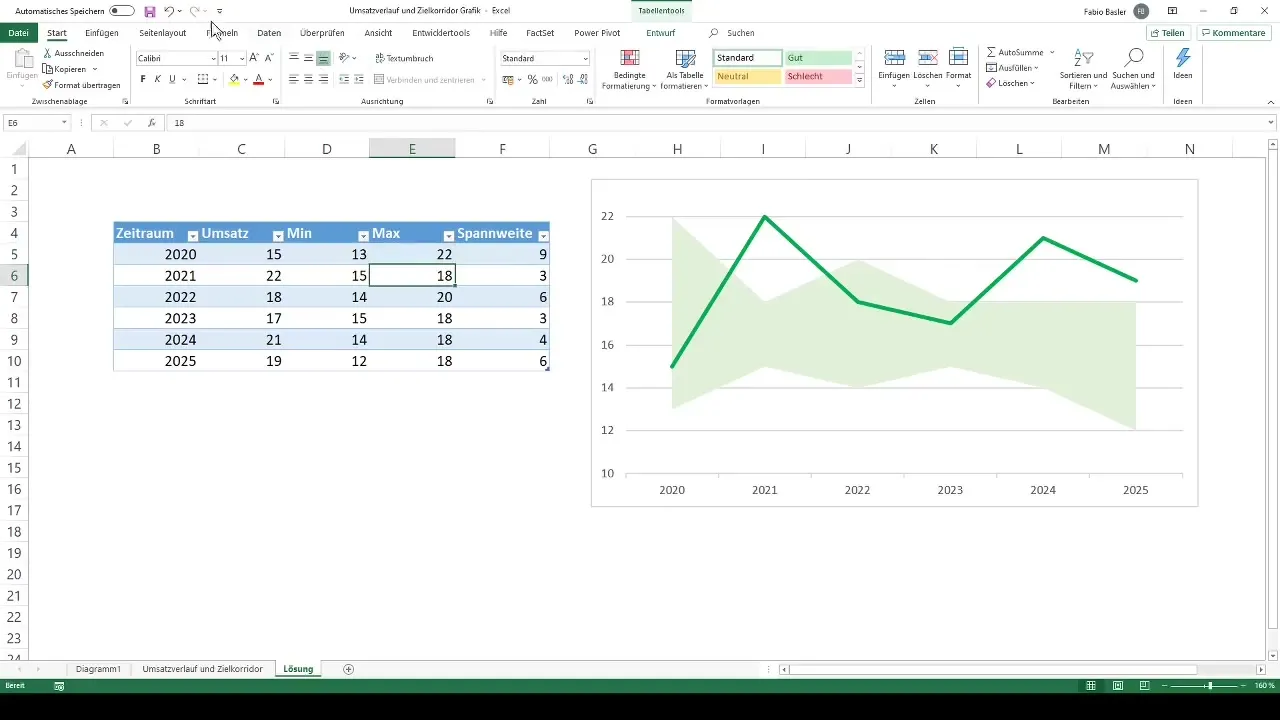The height and width of the screenshot is (720, 1280).
Task: Expand AutoSumme dropdown arrow
Action: tap(1052, 52)
